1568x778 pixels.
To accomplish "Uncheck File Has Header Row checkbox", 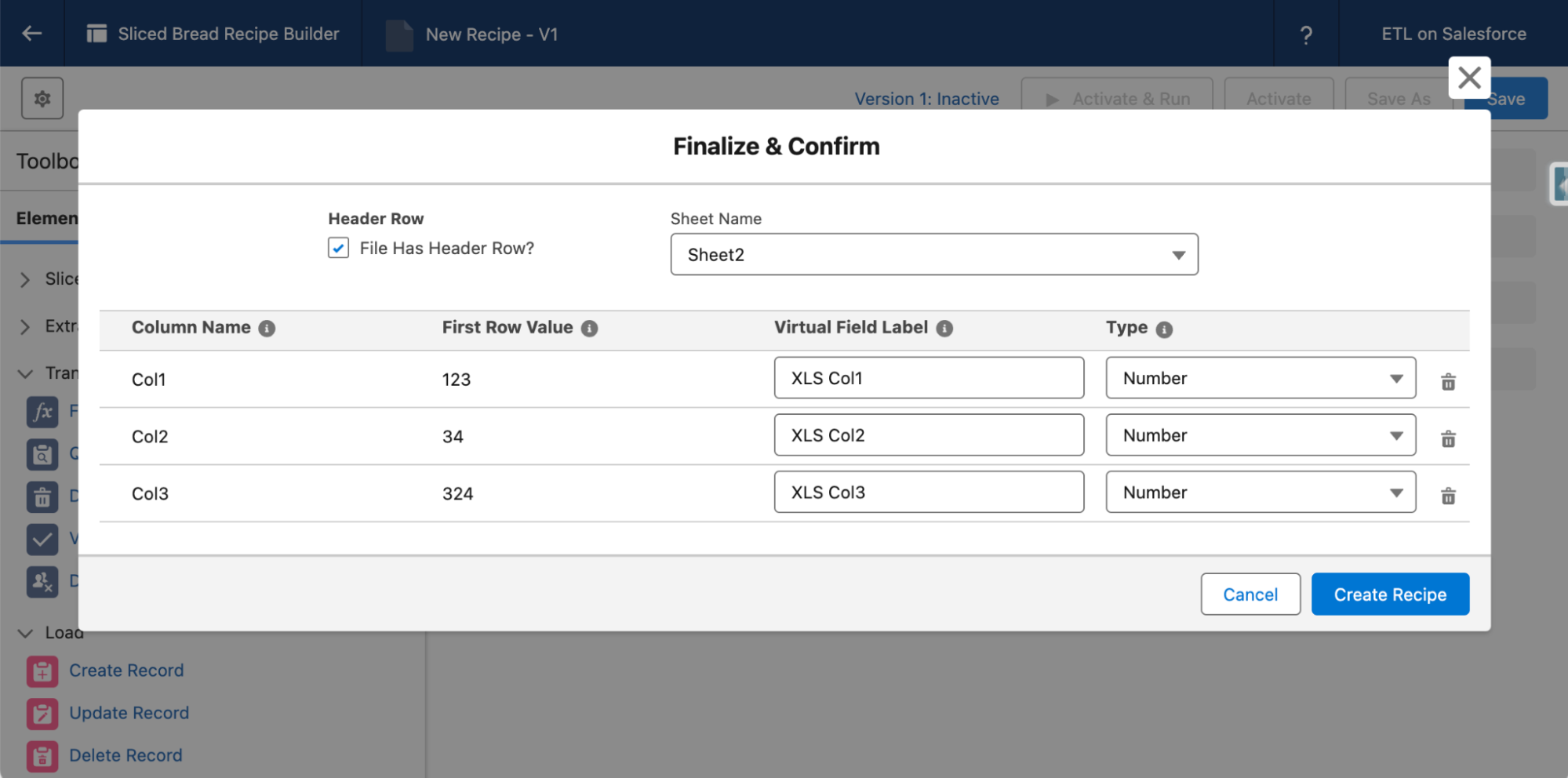I will point(338,248).
